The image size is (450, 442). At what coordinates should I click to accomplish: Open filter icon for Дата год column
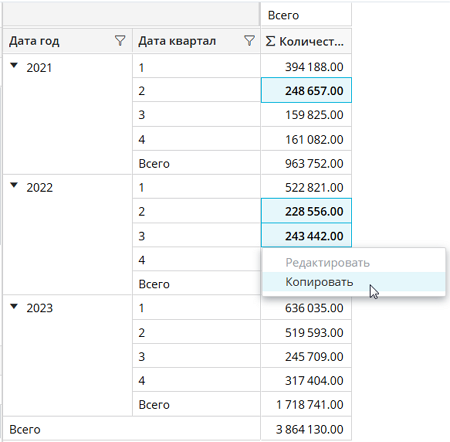pyautogui.click(x=120, y=41)
